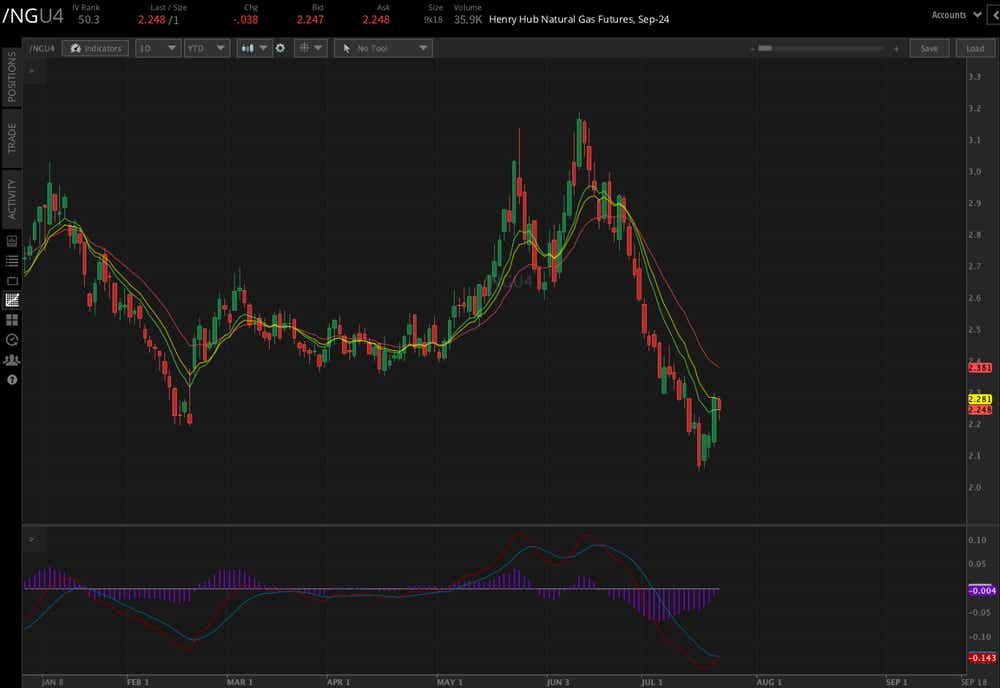Open chart settings via the gear icon

(280, 47)
